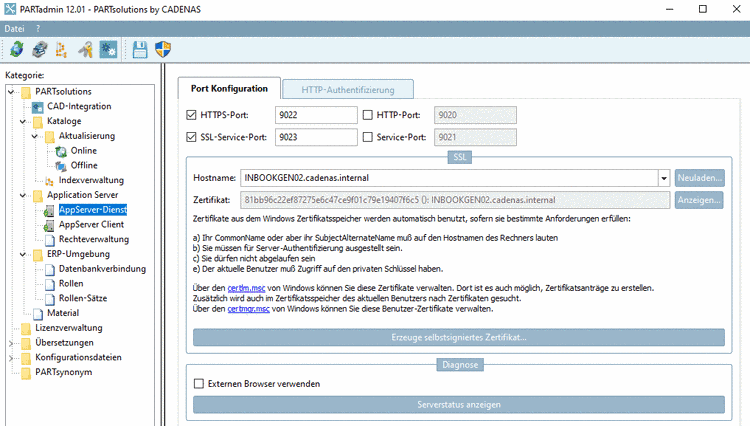750x426 pixels.
Task: Collapse the Application Server node
Action: pyautogui.click(x=22, y=195)
